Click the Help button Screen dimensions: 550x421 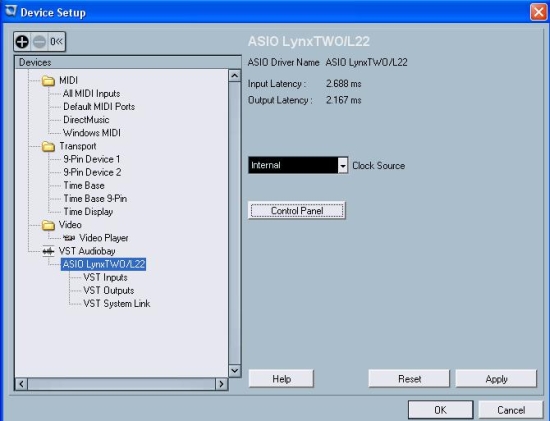281,379
